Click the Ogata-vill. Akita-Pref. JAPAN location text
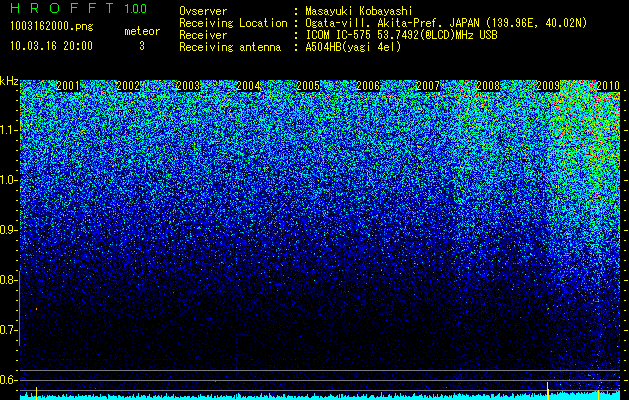The height and width of the screenshot is (400, 629). pyautogui.click(x=446, y=23)
